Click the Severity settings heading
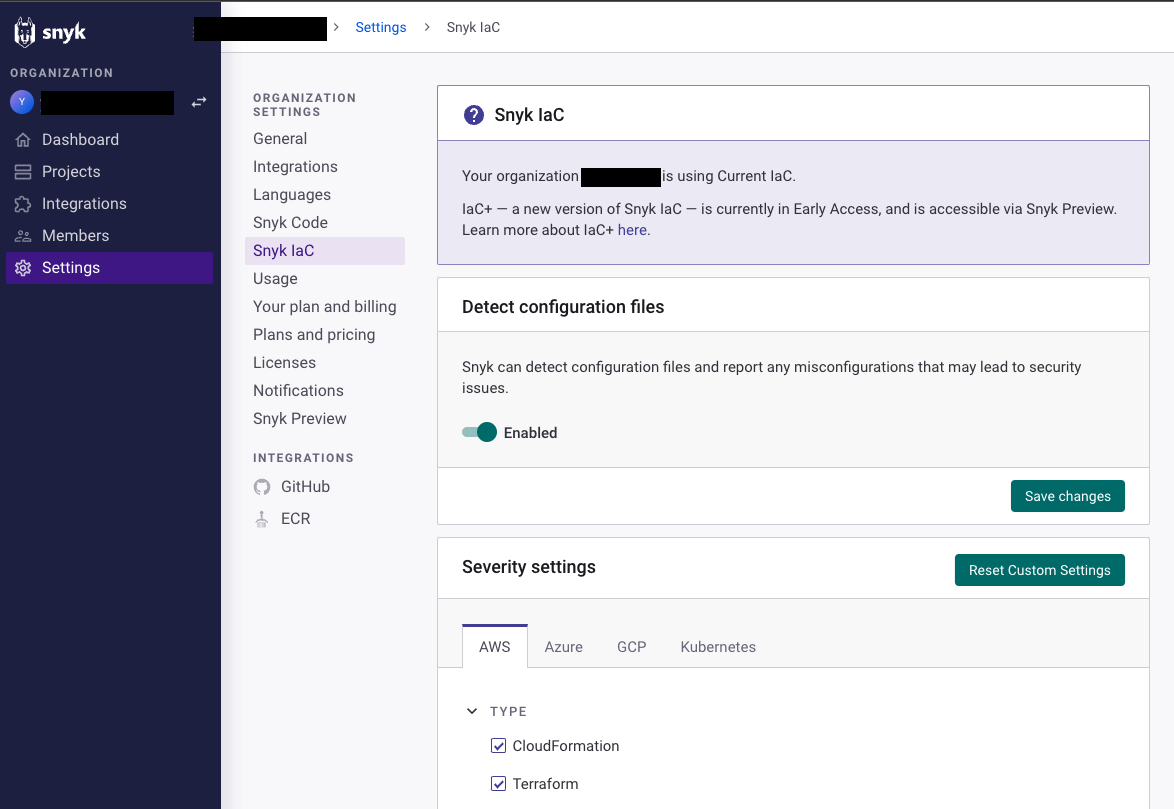Image resolution: width=1174 pixels, height=809 pixels. 529,567
